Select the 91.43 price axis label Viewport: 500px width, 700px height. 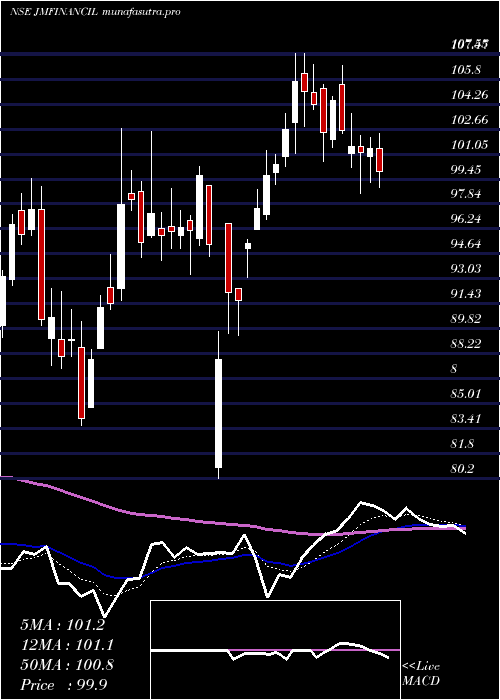tap(467, 294)
